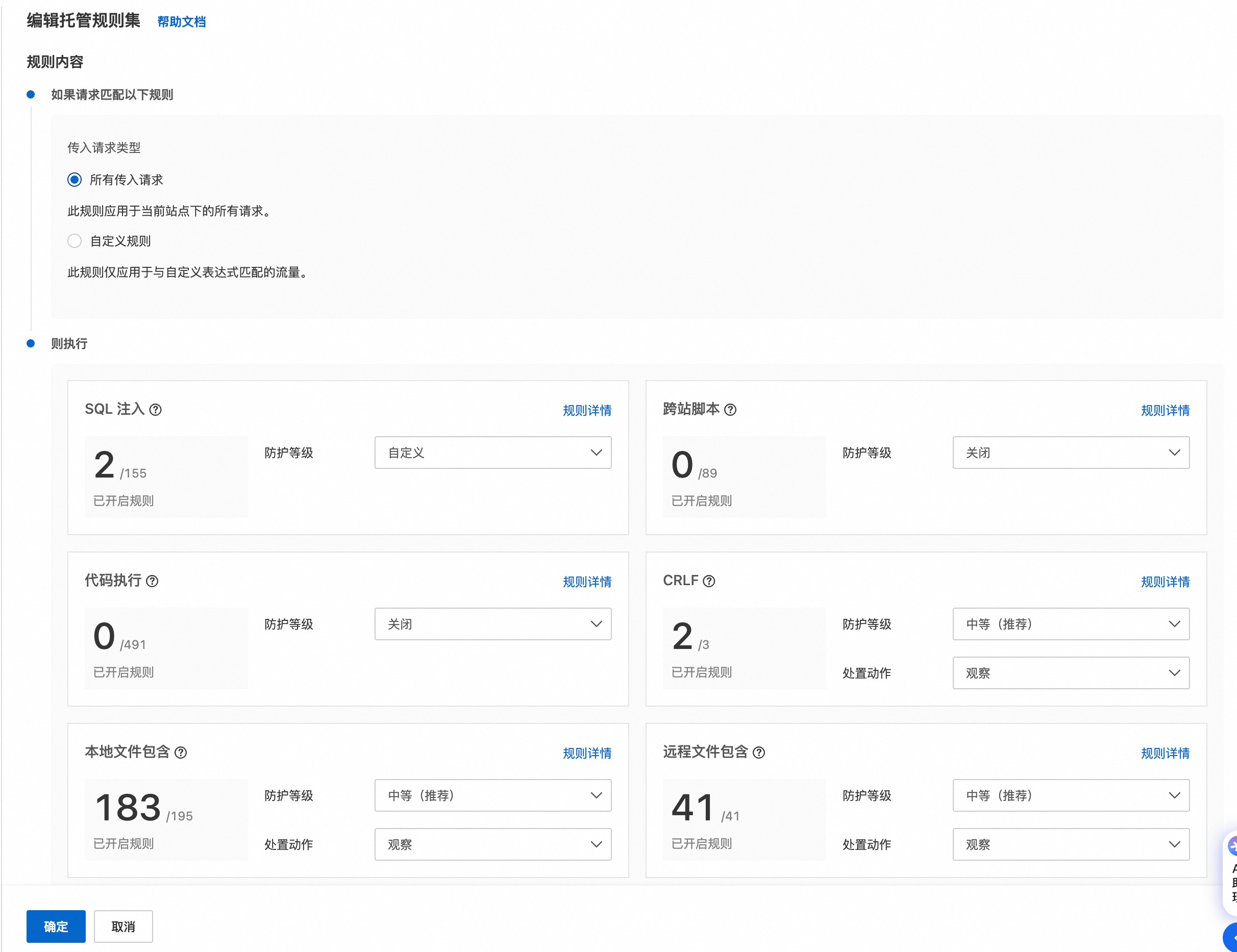Click help icon next to 本地文件包含
Screen dimensions: 1237x952
[x=180, y=753]
